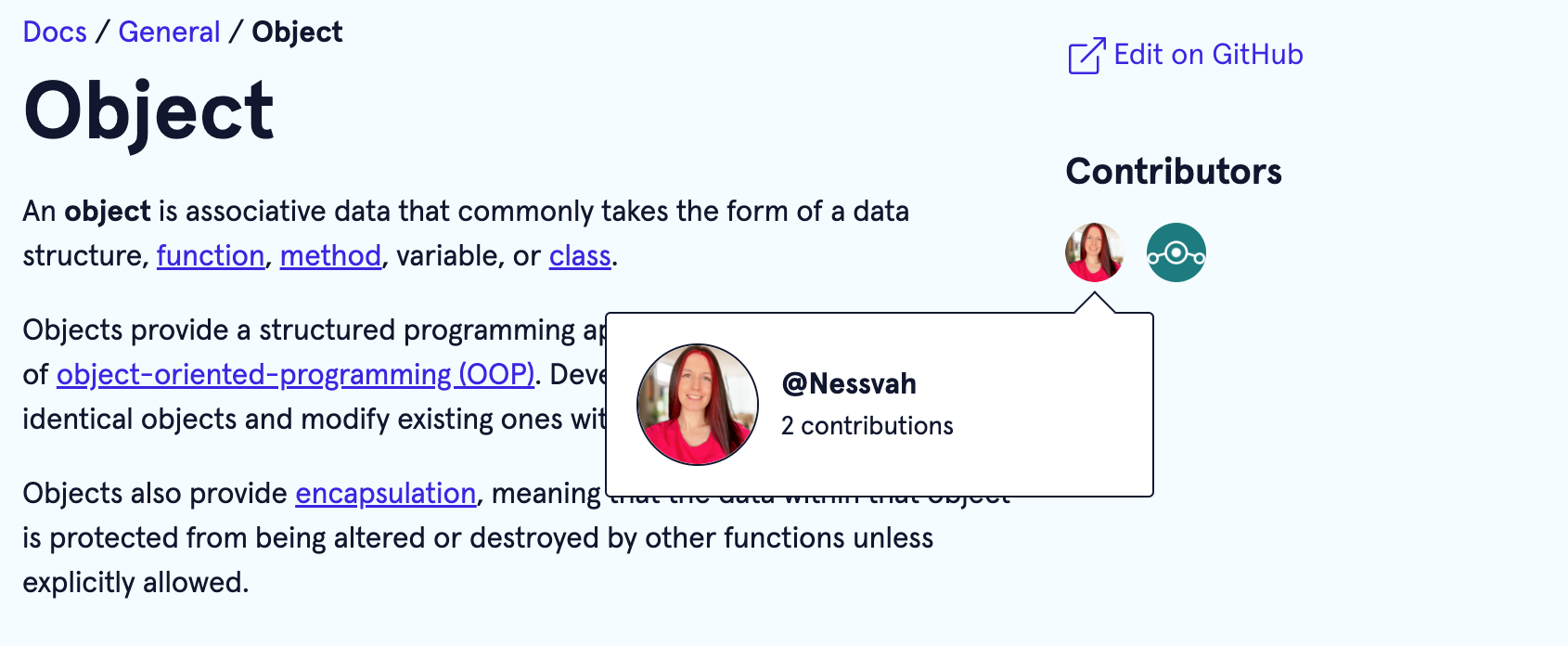This screenshot has height=646, width=1568.
Task: Click the Contributors section heading
Action: point(1174,172)
